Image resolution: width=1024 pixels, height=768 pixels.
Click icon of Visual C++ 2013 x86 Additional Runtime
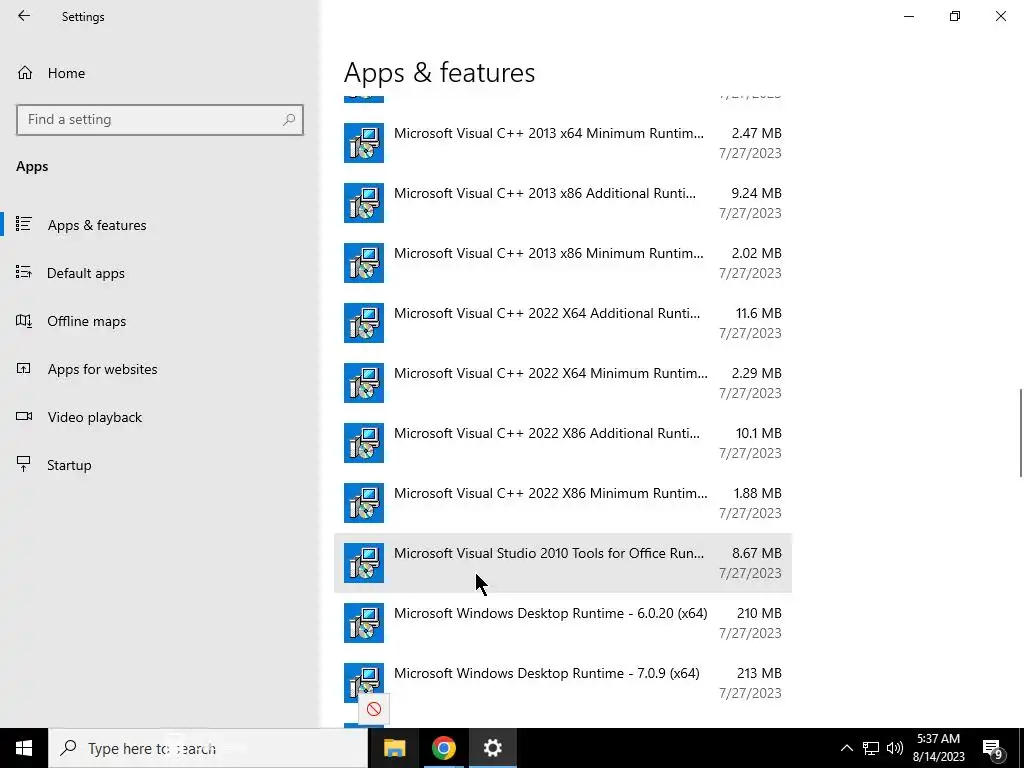pos(364,203)
